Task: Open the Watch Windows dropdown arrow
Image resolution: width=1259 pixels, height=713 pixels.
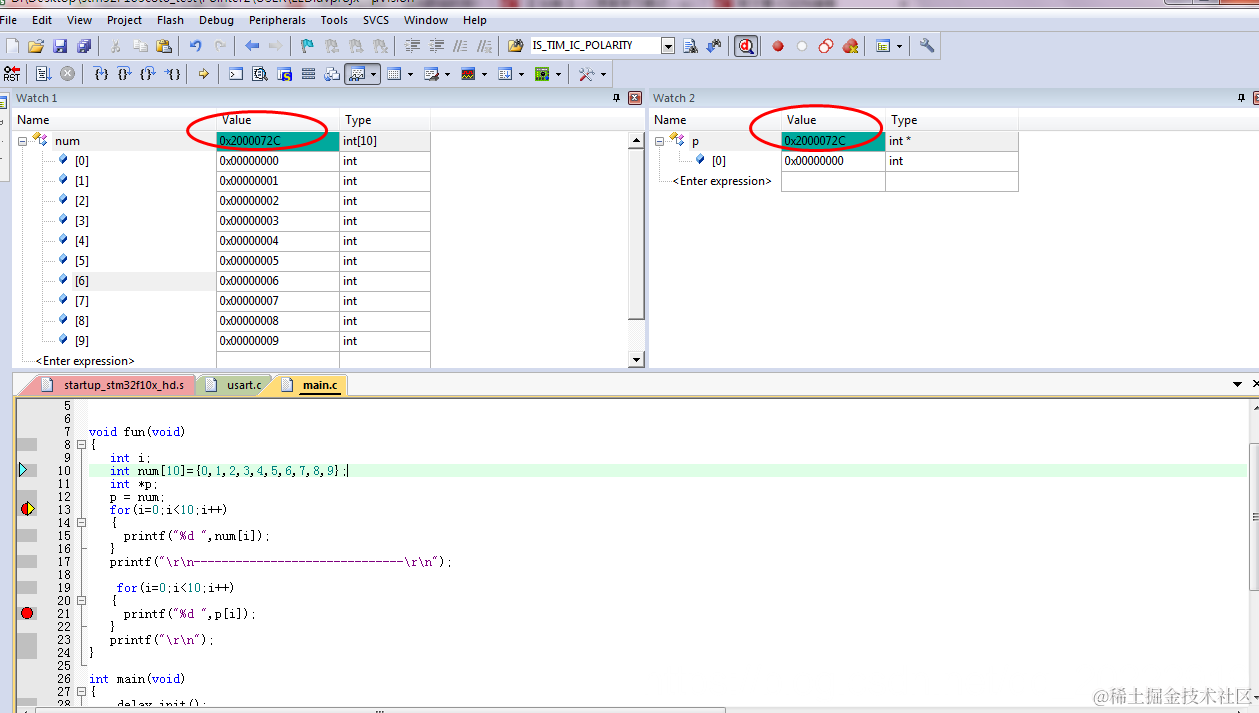Action: pyautogui.click(x=374, y=74)
